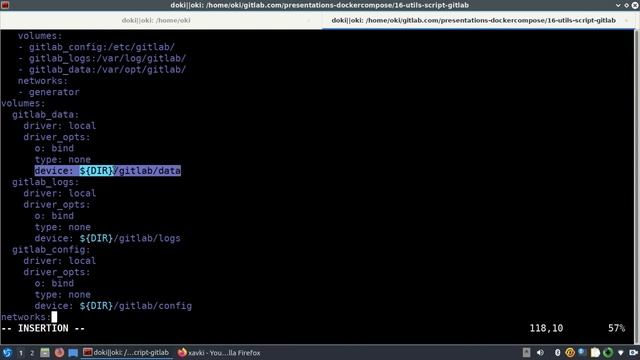
Task: Click the 'gitlab_config:' volume key
Action: (x=51, y=249)
